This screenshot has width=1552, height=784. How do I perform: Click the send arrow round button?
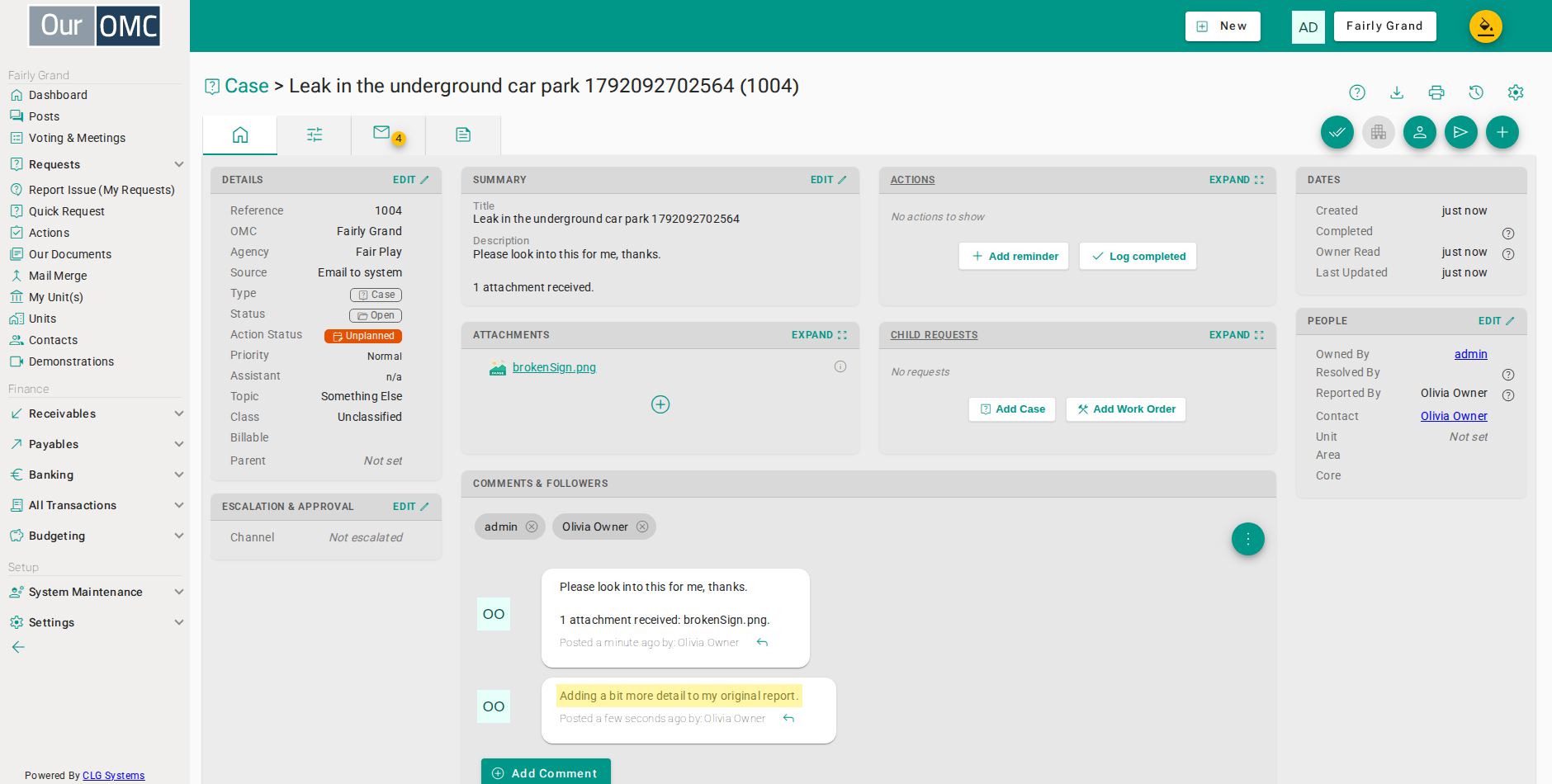pos(1461,132)
